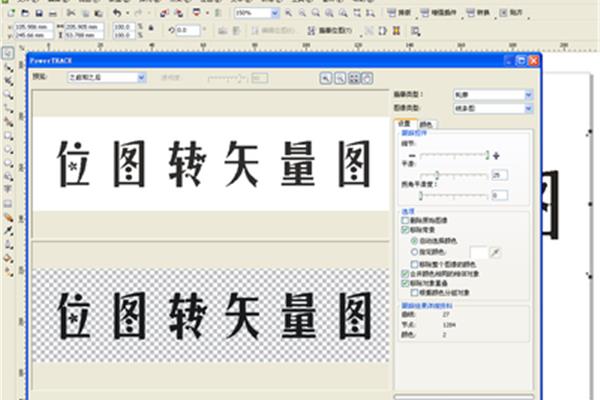Click the trace bitmap button in property bar
This screenshot has width=600, height=400.
pos(329,31)
